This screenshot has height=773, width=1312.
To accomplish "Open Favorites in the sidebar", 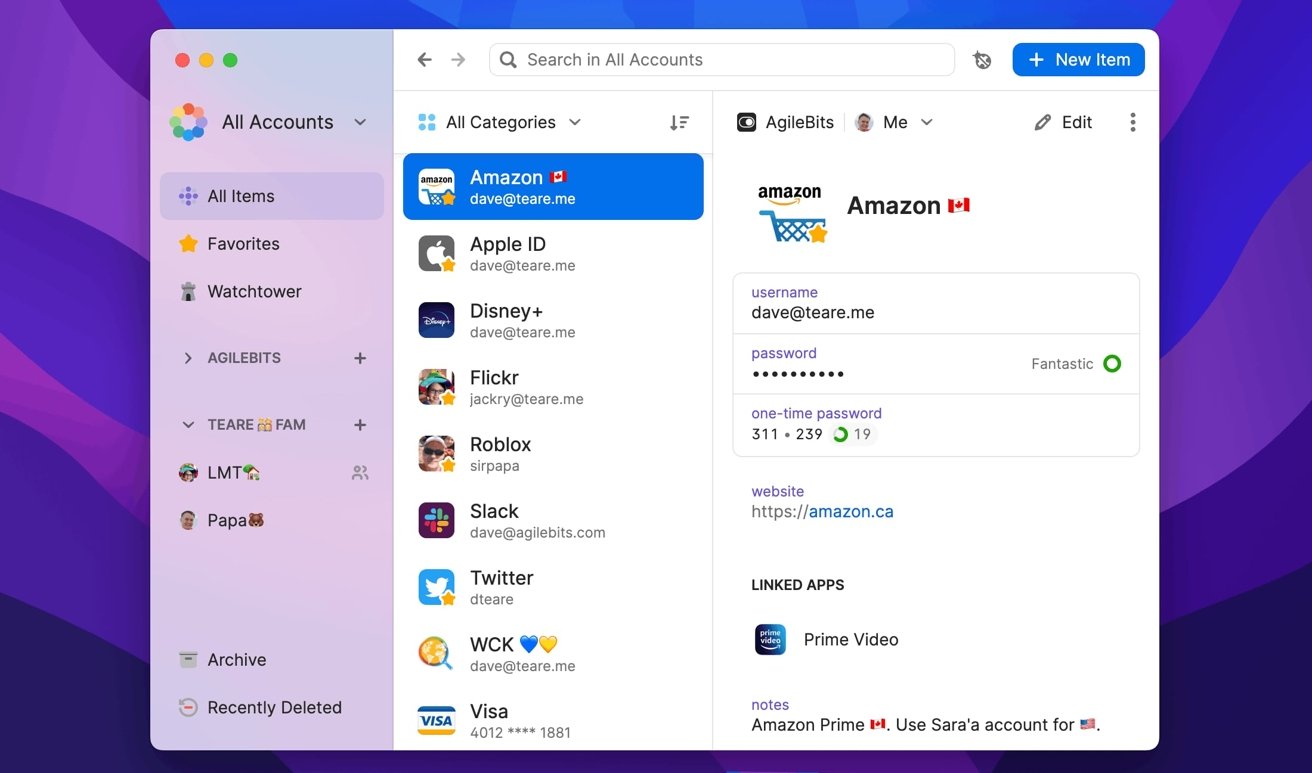I will (272, 244).
